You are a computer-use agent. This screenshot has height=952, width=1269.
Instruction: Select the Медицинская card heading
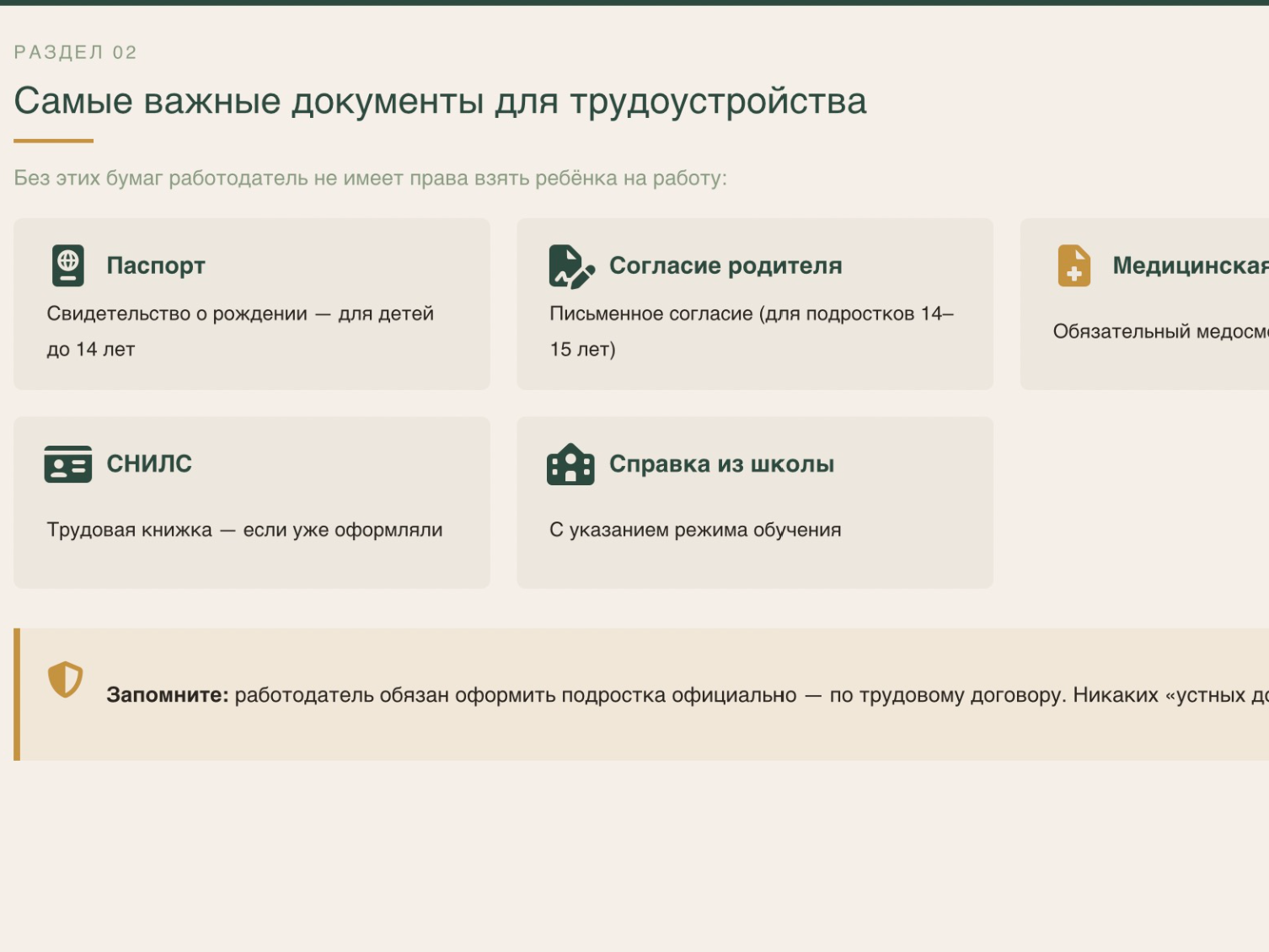pyautogui.click(x=1191, y=265)
